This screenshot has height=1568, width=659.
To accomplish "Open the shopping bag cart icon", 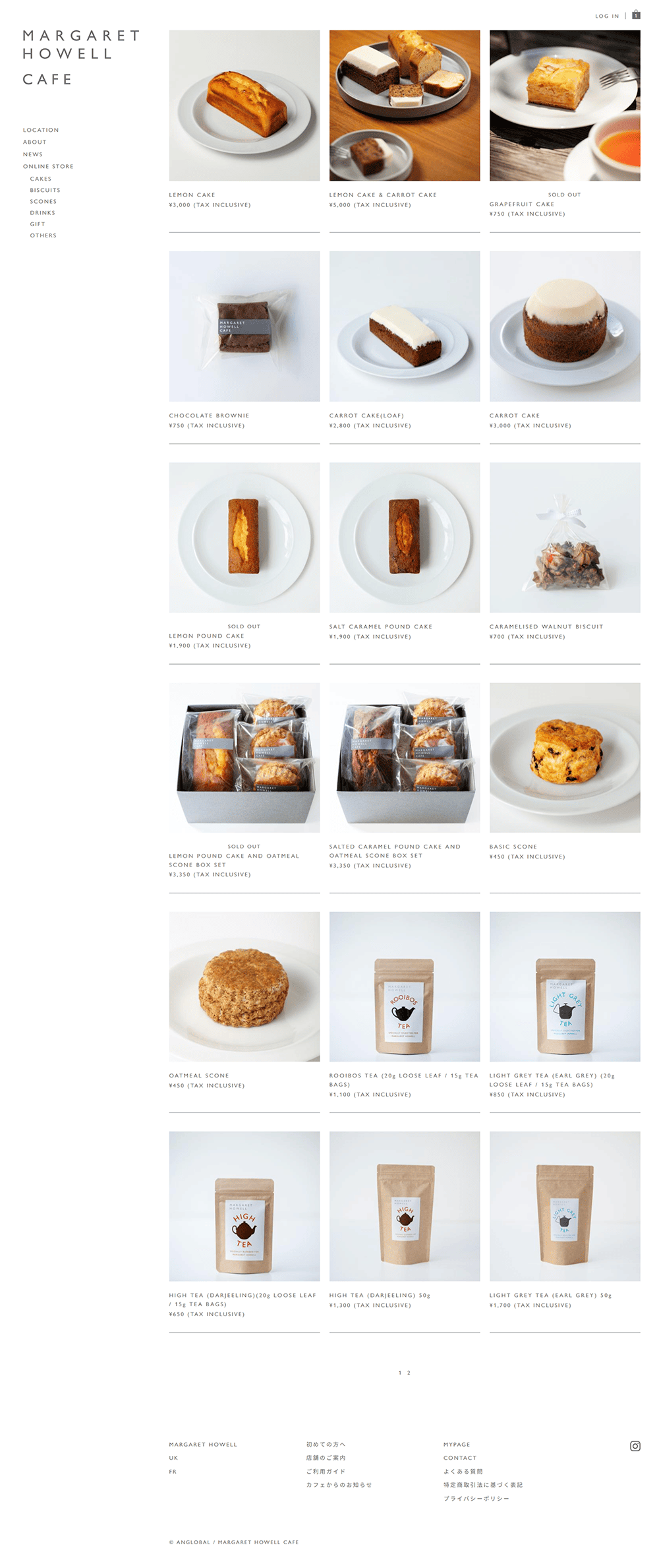I will pyautogui.click(x=636, y=15).
